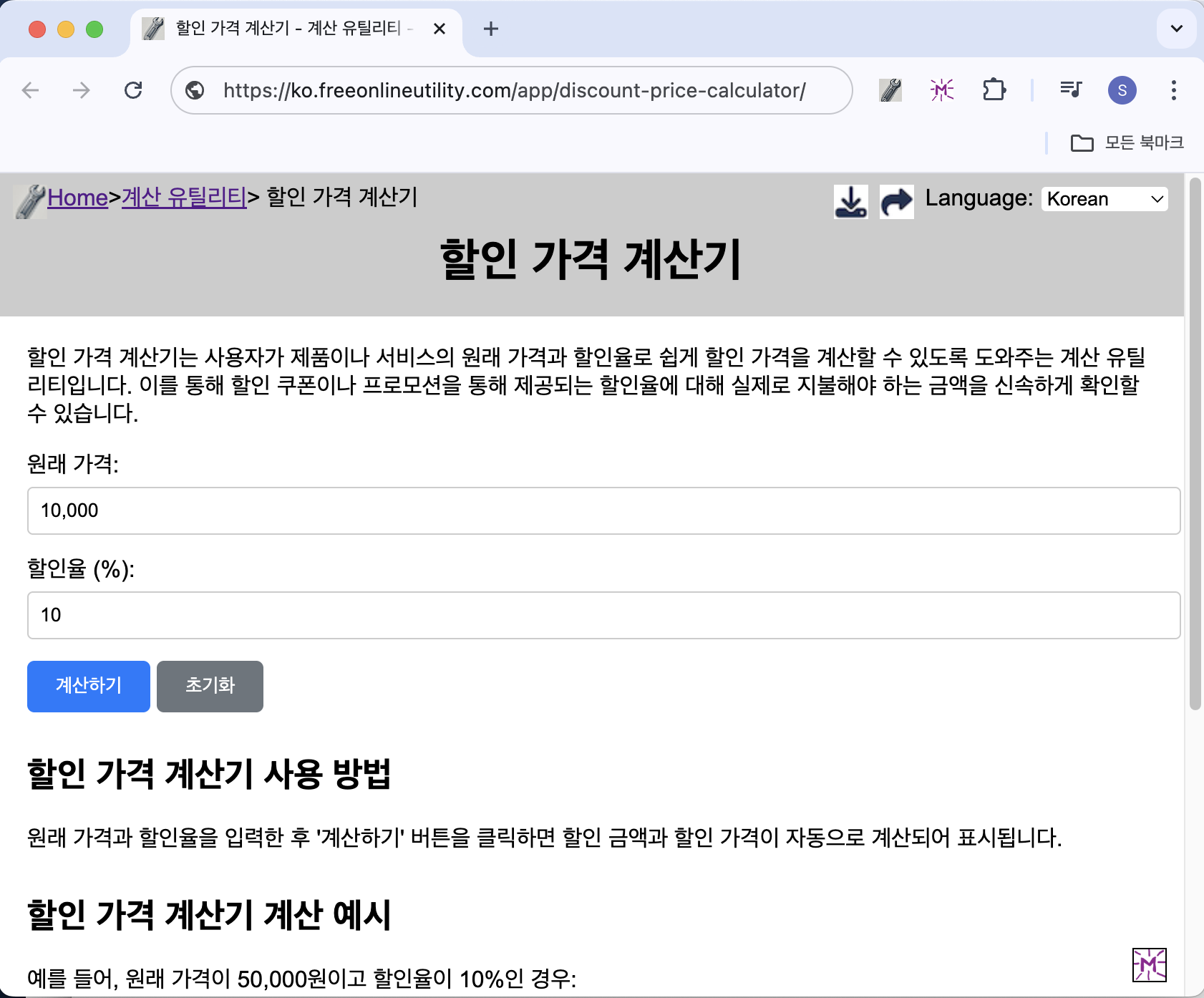Click the media control playlist icon
Viewport: 1204px width, 998px height.
click(x=1070, y=90)
